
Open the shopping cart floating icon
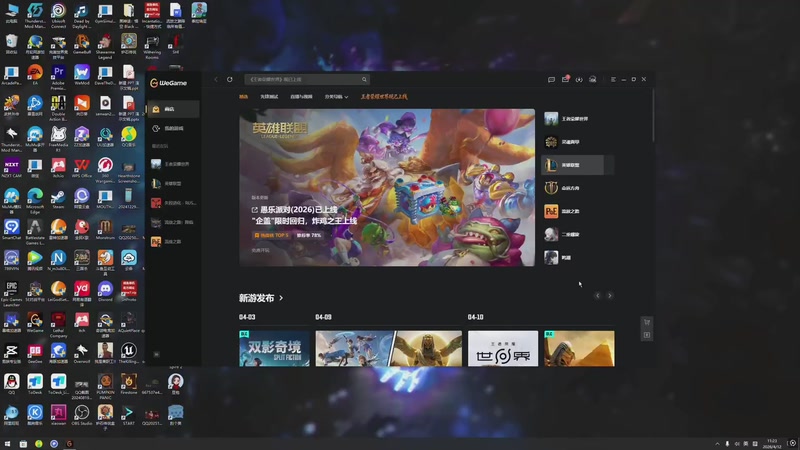[x=647, y=322]
